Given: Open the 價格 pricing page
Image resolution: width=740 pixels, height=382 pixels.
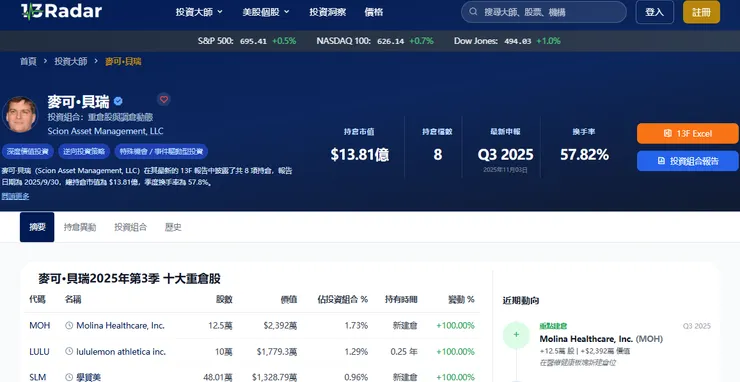Looking at the screenshot, I should click(x=374, y=12).
